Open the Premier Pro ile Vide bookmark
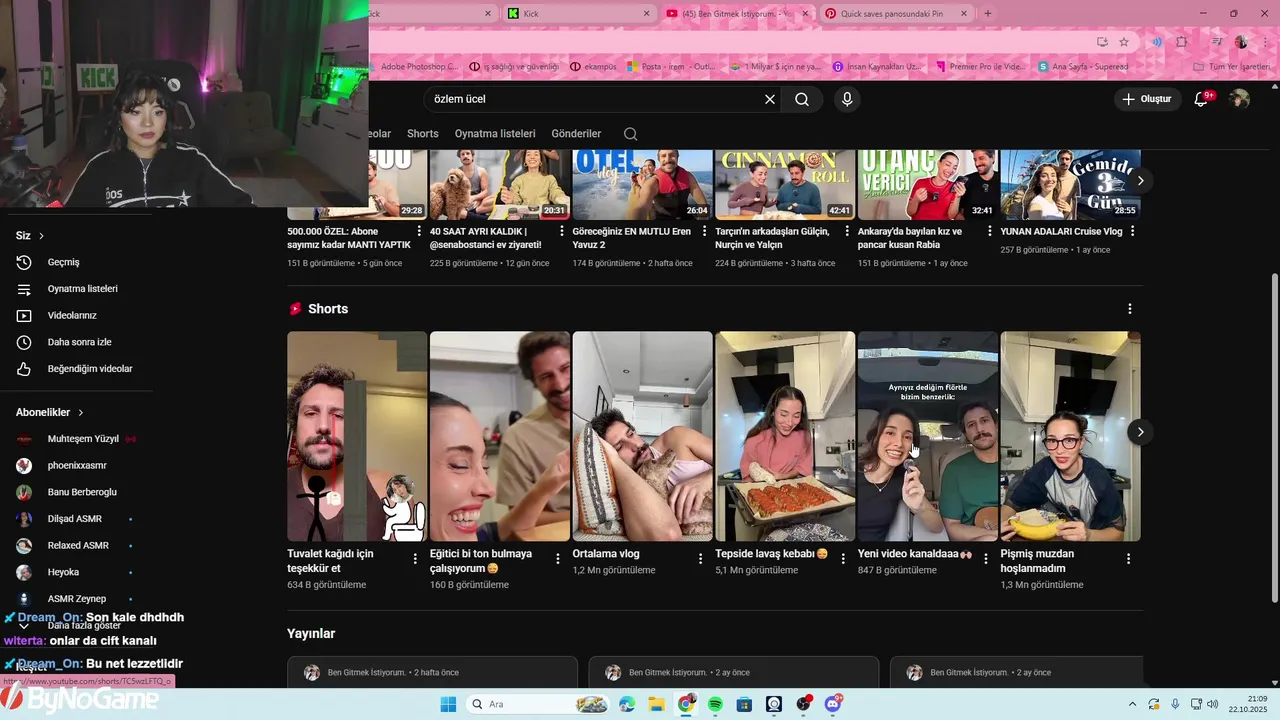 tap(980, 67)
